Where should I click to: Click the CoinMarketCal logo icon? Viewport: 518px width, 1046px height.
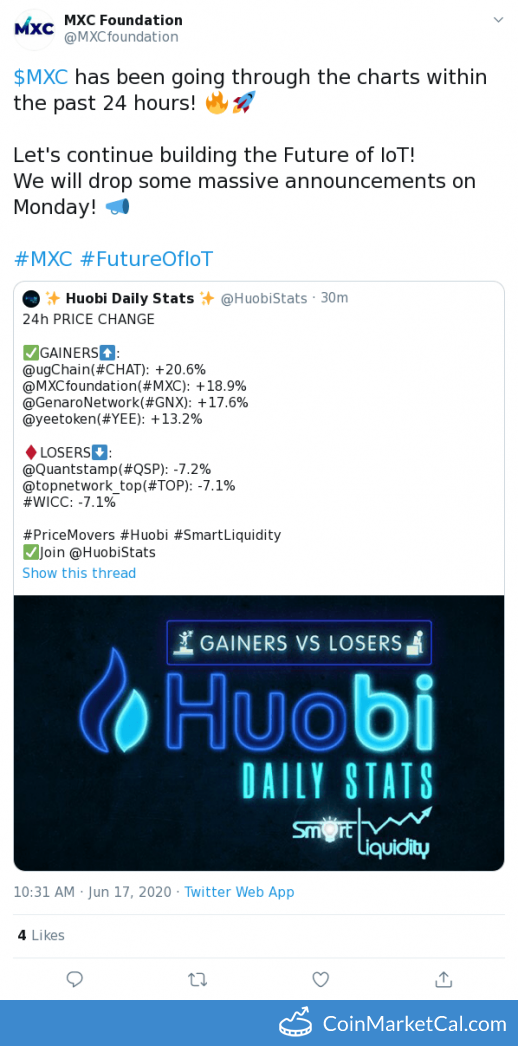pyautogui.click(x=296, y=1023)
